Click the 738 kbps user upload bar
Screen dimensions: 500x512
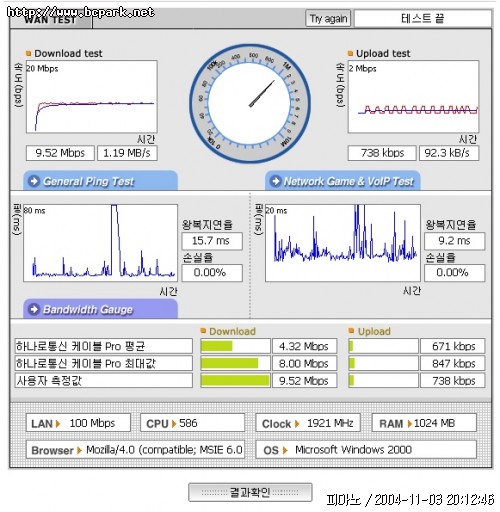pyautogui.click(x=383, y=381)
